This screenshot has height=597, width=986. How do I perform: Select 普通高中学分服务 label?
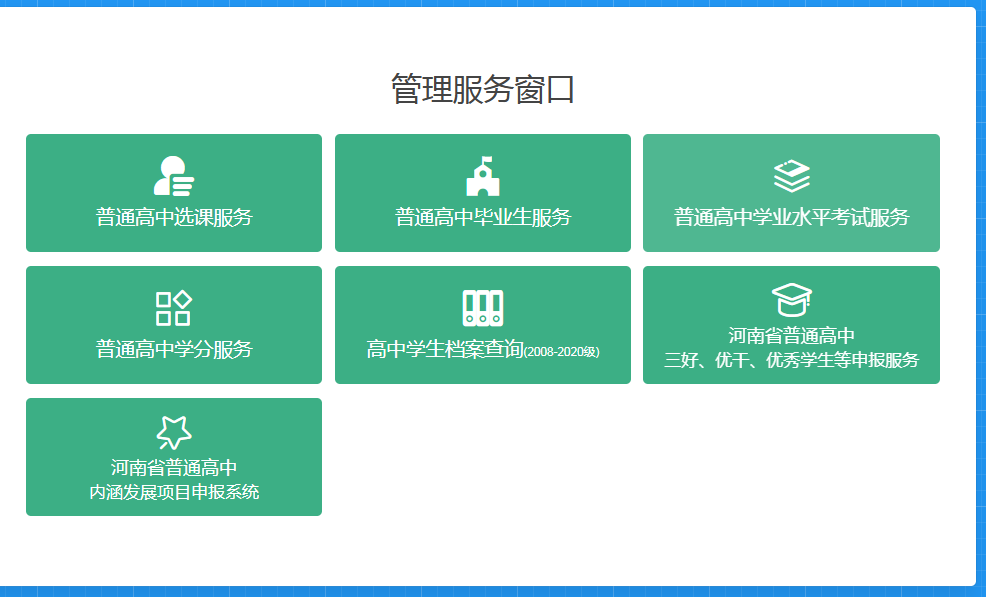[x=174, y=349]
